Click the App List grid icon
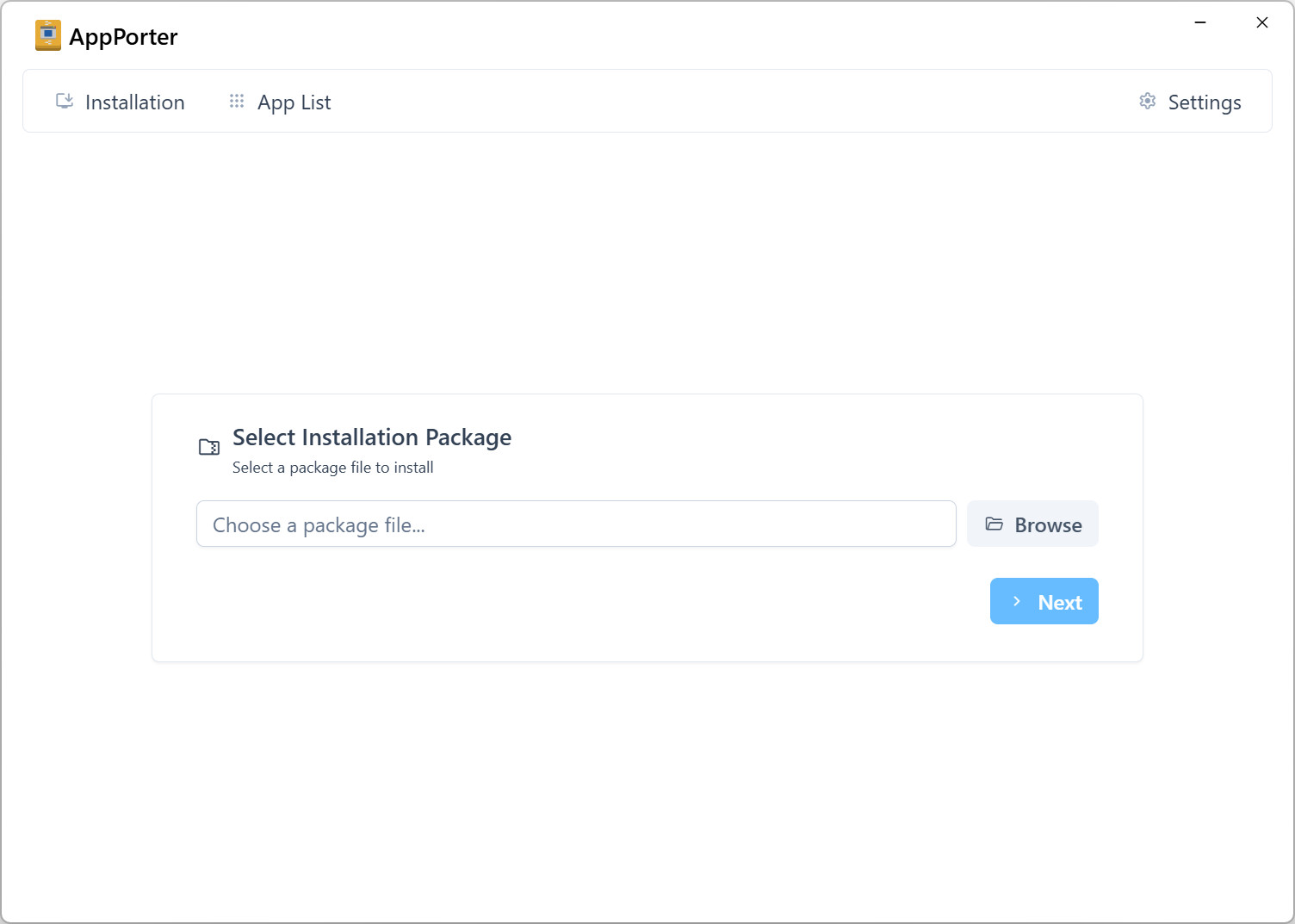 coord(237,102)
